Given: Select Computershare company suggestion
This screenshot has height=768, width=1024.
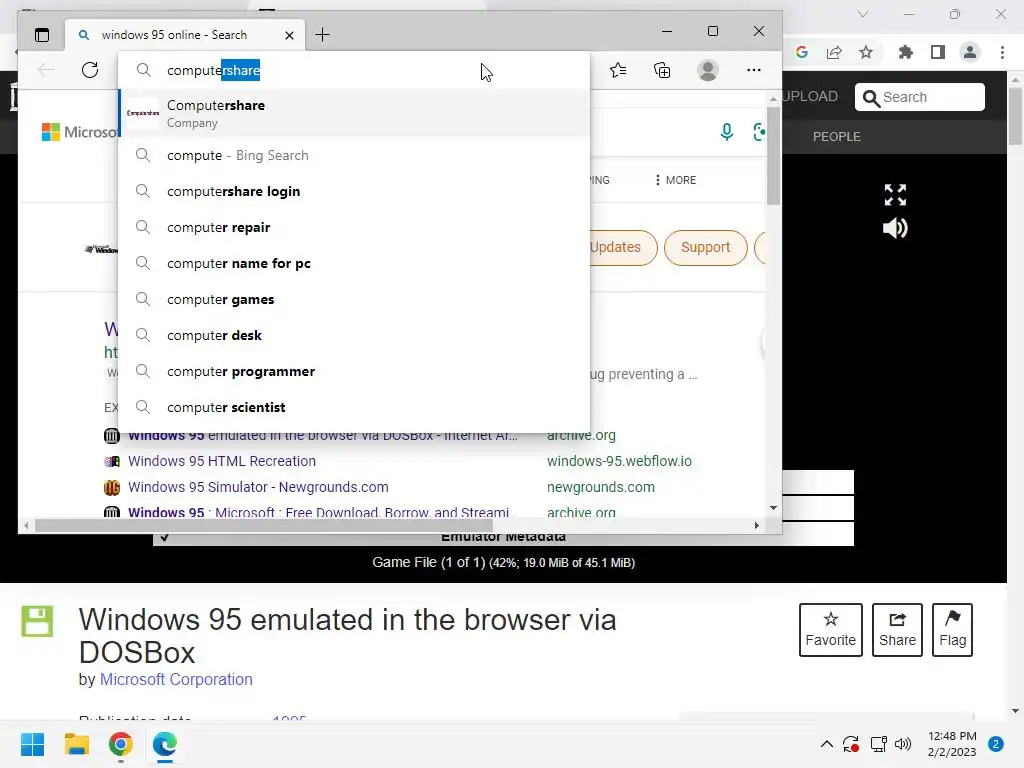Looking at the screenshot, I should (x=355, y=113).
